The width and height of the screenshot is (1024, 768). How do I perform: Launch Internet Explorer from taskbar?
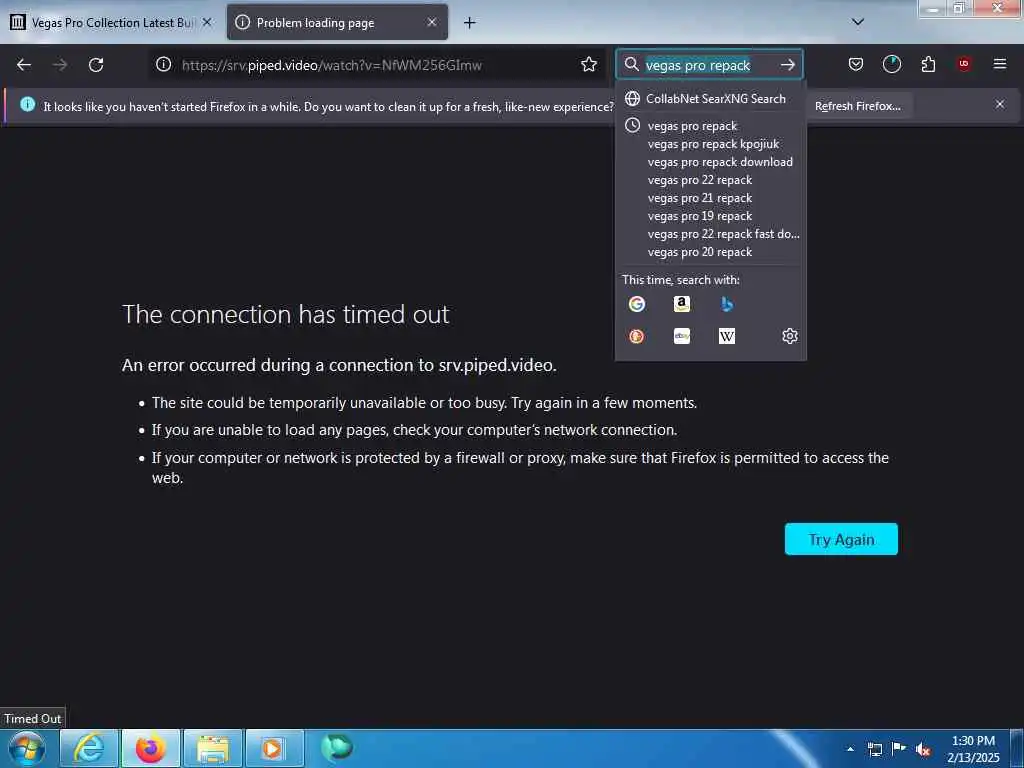[89, 748]
